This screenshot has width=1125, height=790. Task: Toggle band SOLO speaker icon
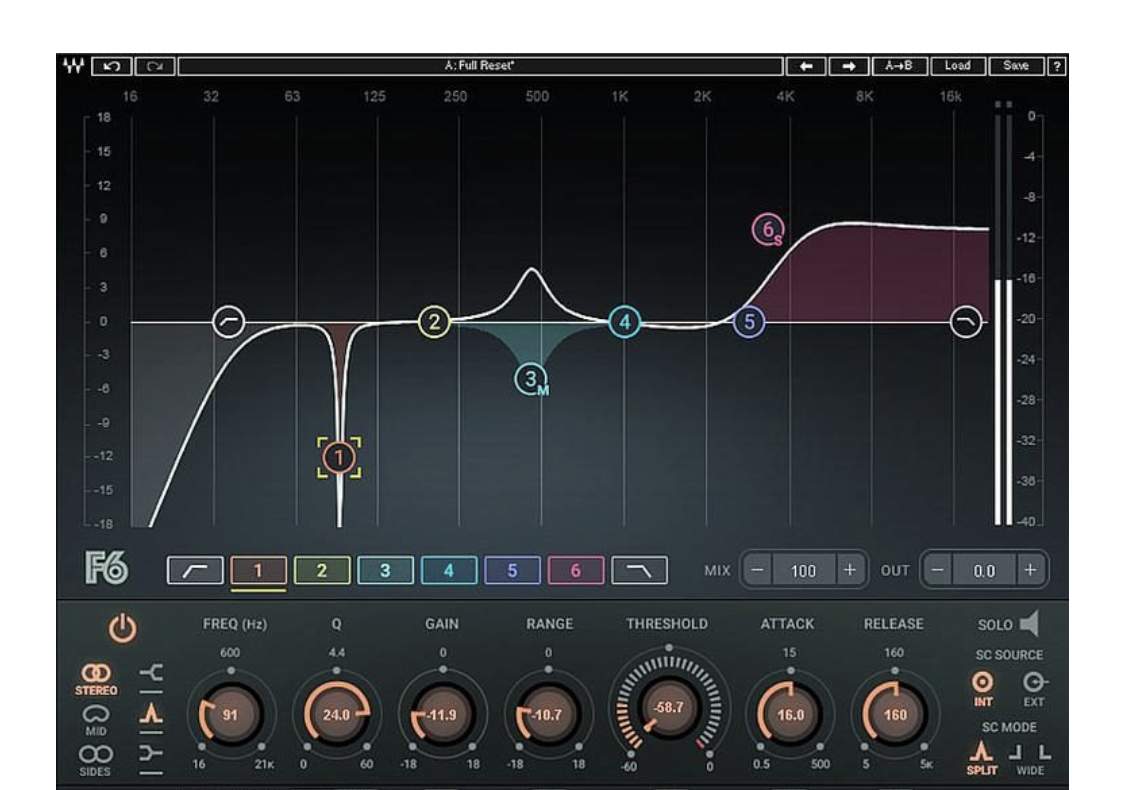(x=1030, y=624)
